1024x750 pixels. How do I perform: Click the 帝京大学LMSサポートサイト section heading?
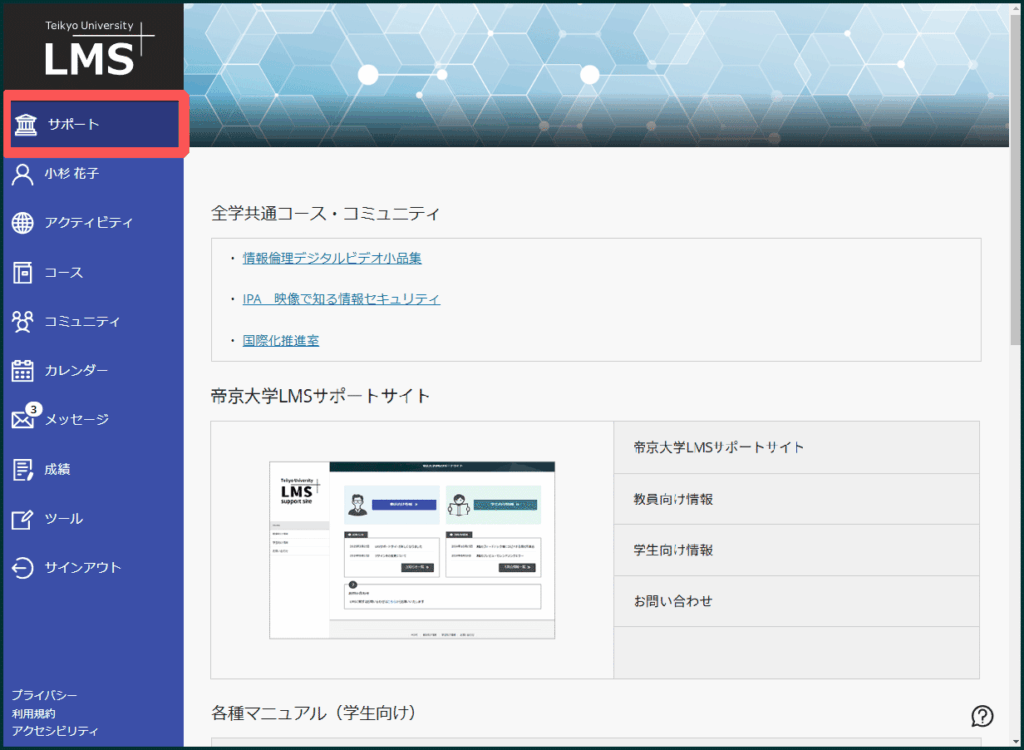321,396
